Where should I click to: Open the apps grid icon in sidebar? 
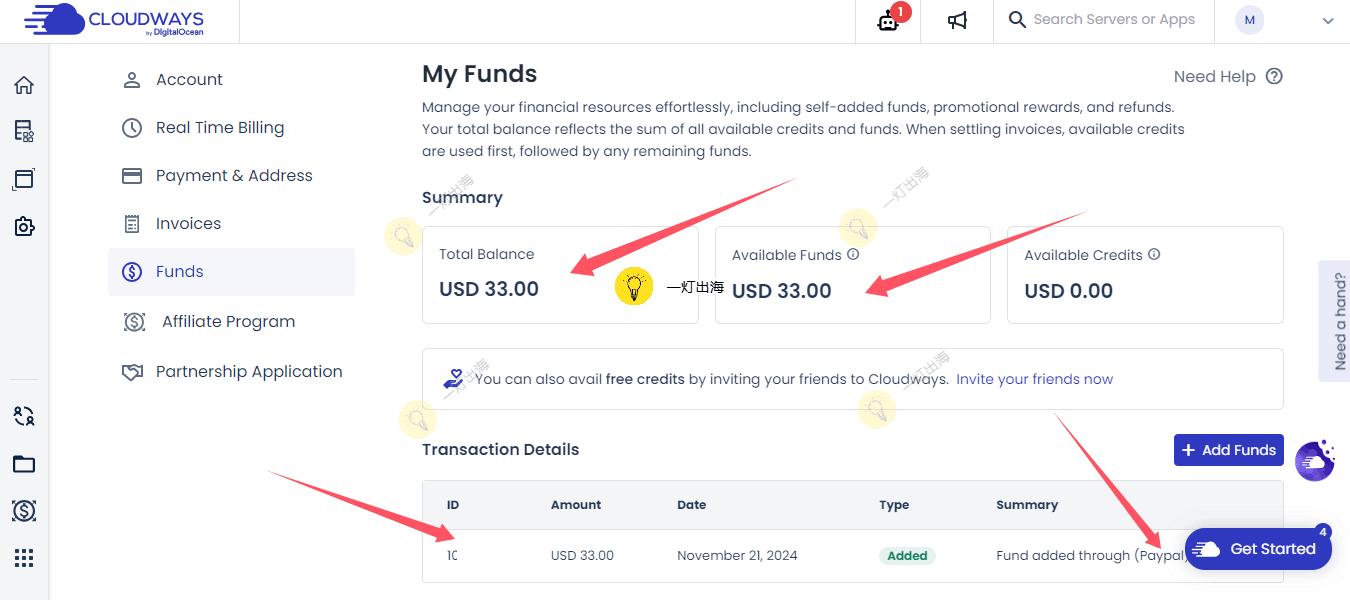(24, 558)
